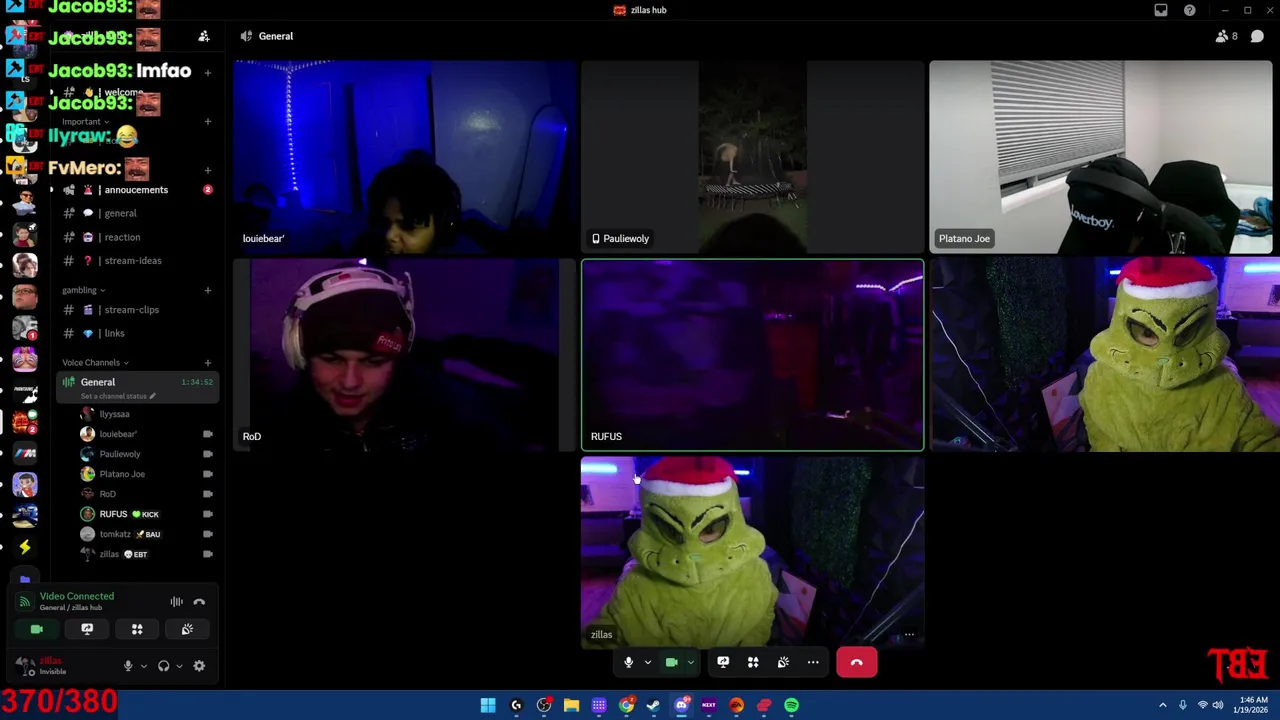1280x720 pixels.
Task: Open soundboard in left voice panel
Action: (187, 629)
